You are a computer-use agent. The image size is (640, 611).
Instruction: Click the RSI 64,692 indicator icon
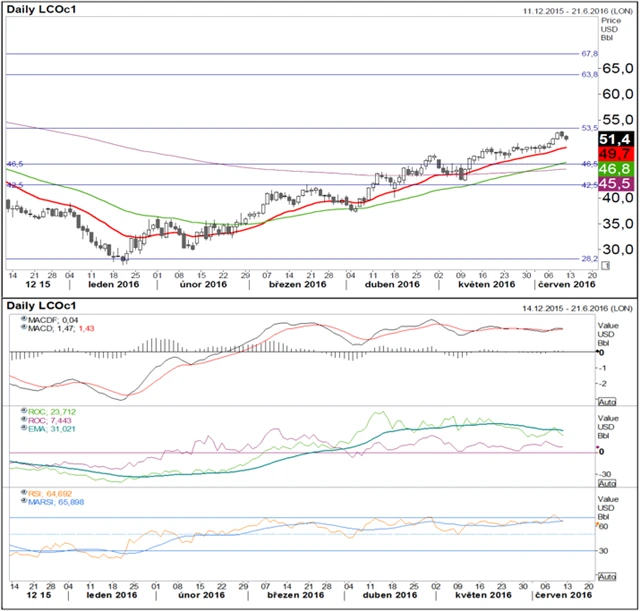click(25, 493)
